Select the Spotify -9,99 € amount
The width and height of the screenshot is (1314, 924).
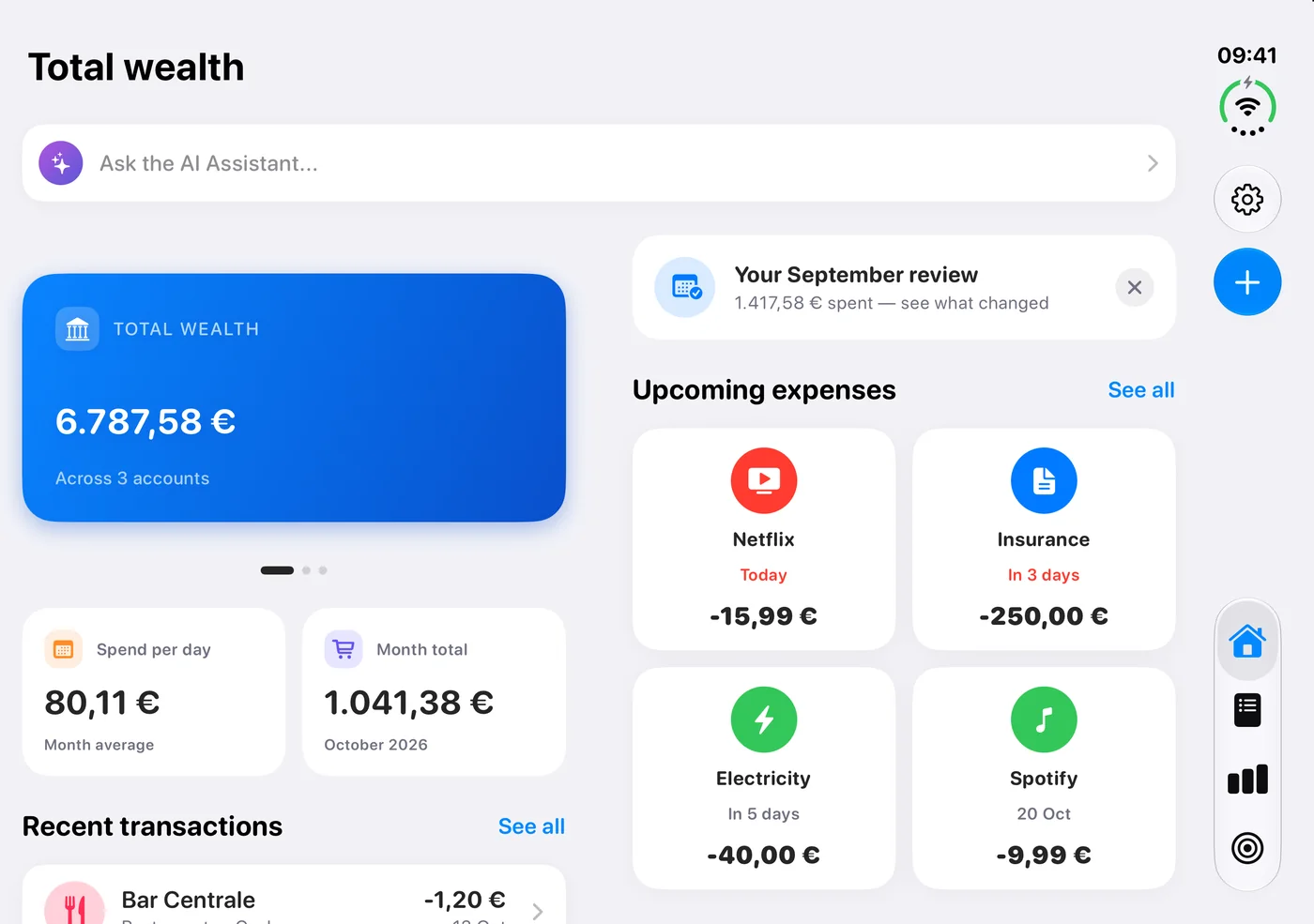1044,856
